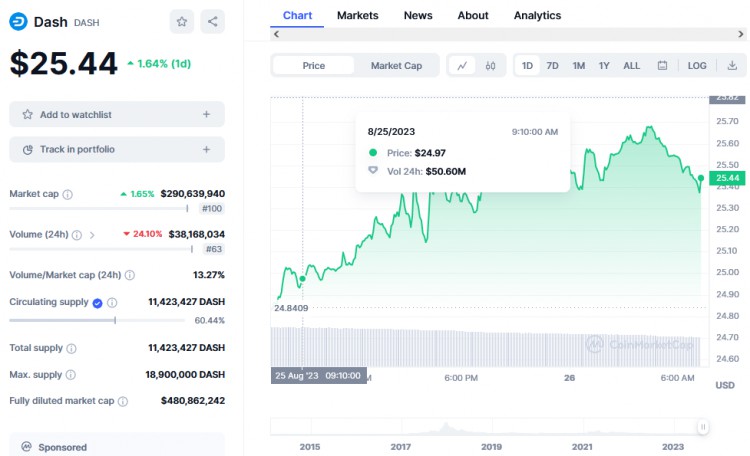Open the share icon button
This screenshot has width=750, height=456.
click(x=212, y=22)
